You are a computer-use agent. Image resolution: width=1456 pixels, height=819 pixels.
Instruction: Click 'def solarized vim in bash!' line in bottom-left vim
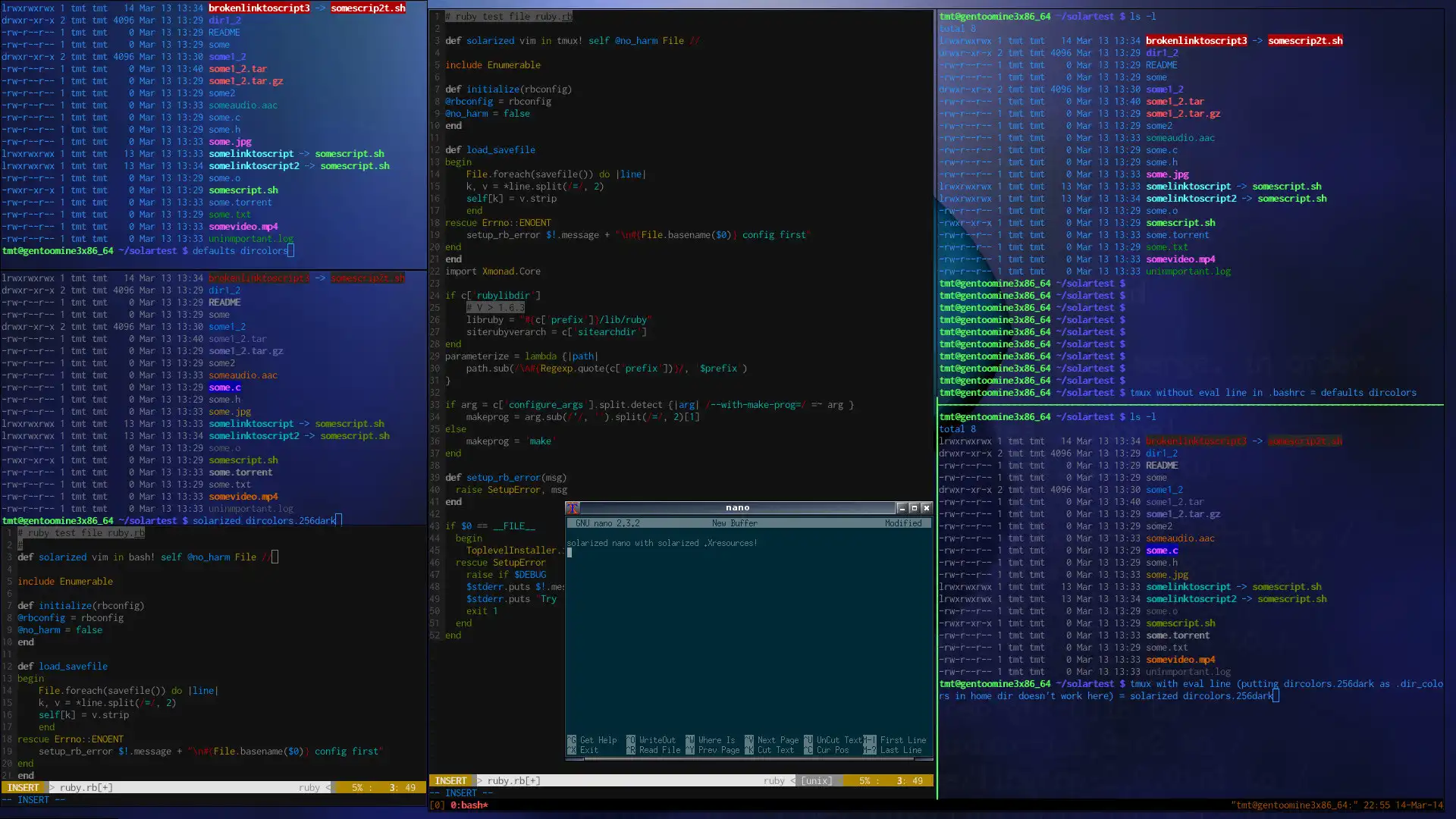(145, 557)
